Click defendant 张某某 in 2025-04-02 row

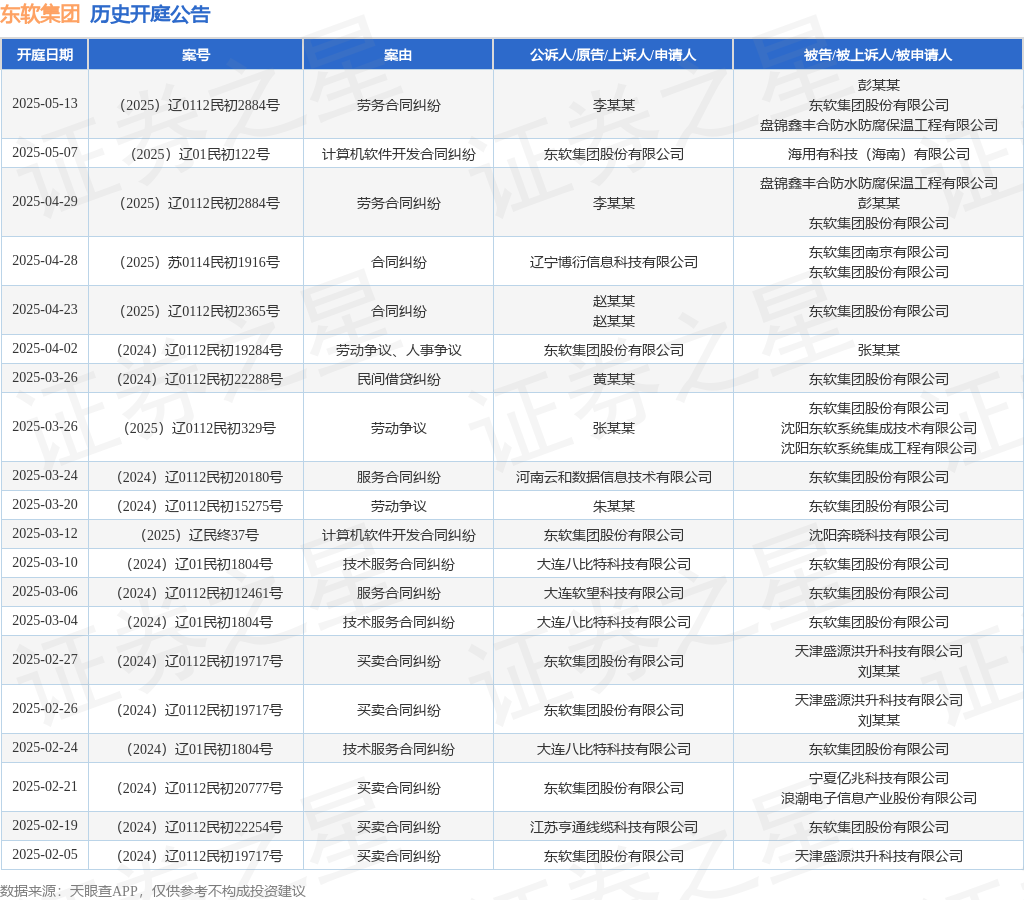(x=878, y=350)
